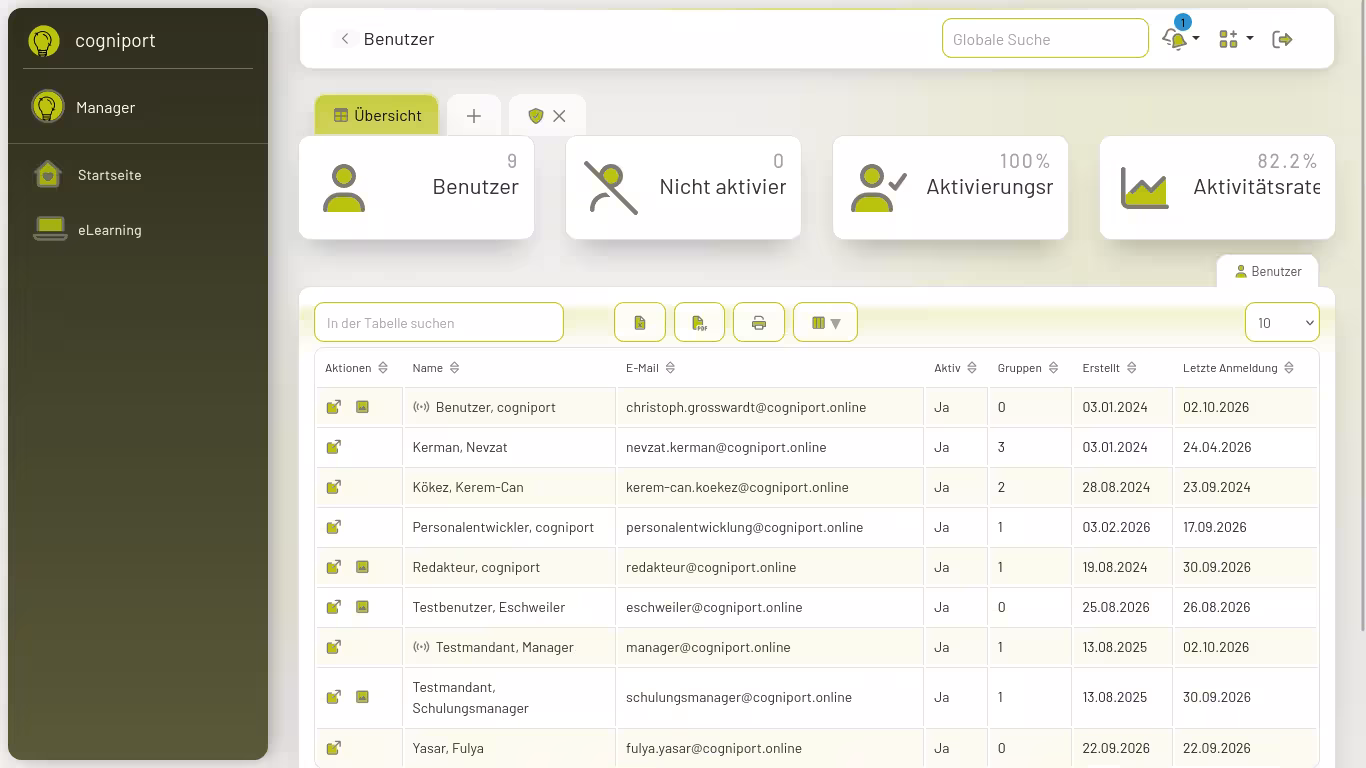
Task: Open edit action for Kerman, Nevzat
Action: point(334,447)
